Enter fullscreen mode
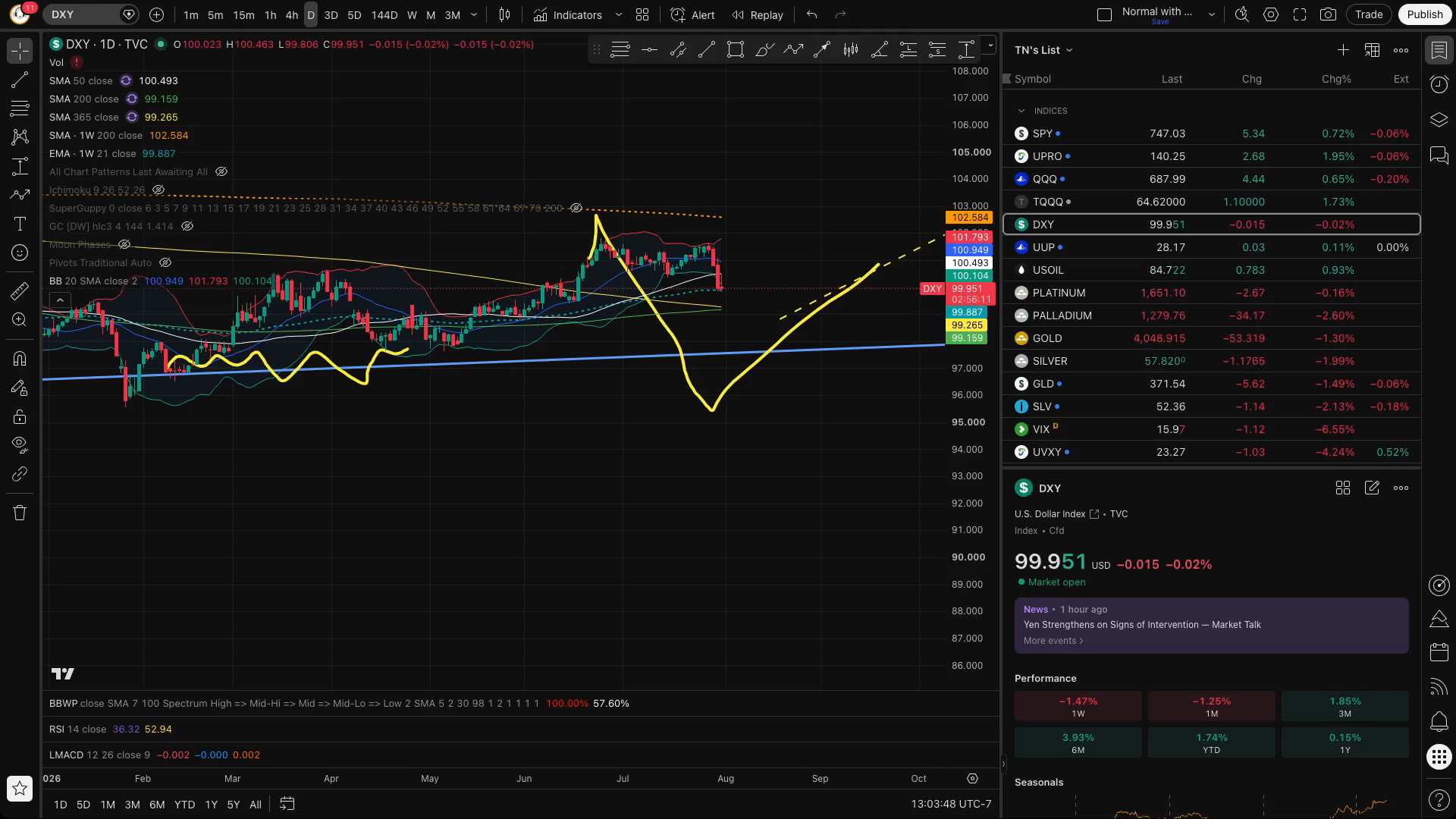The width and height of the screenshot is (1456, 819). [1300, 14]
